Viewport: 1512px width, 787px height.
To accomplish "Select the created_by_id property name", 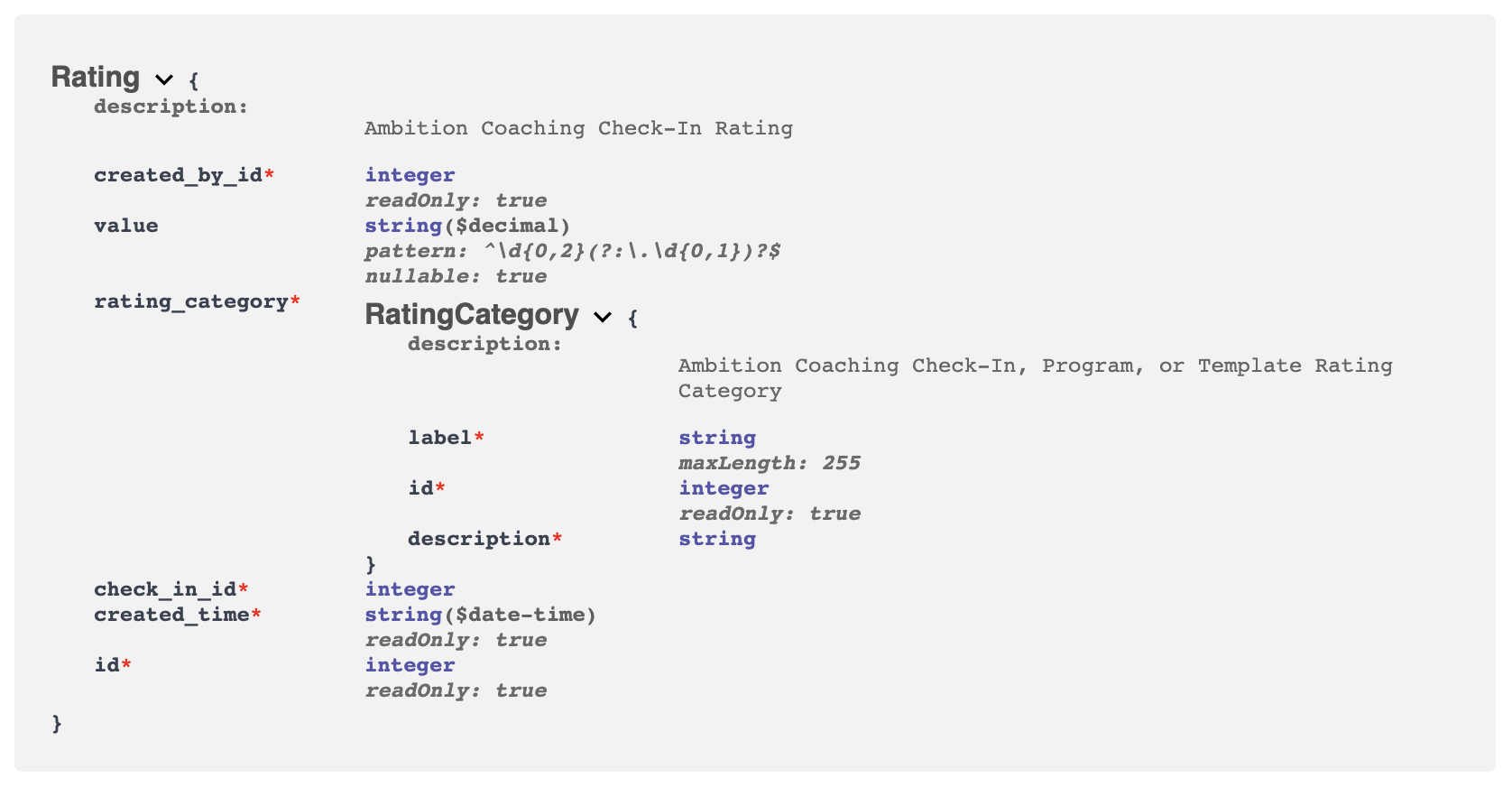I will 177,174.
